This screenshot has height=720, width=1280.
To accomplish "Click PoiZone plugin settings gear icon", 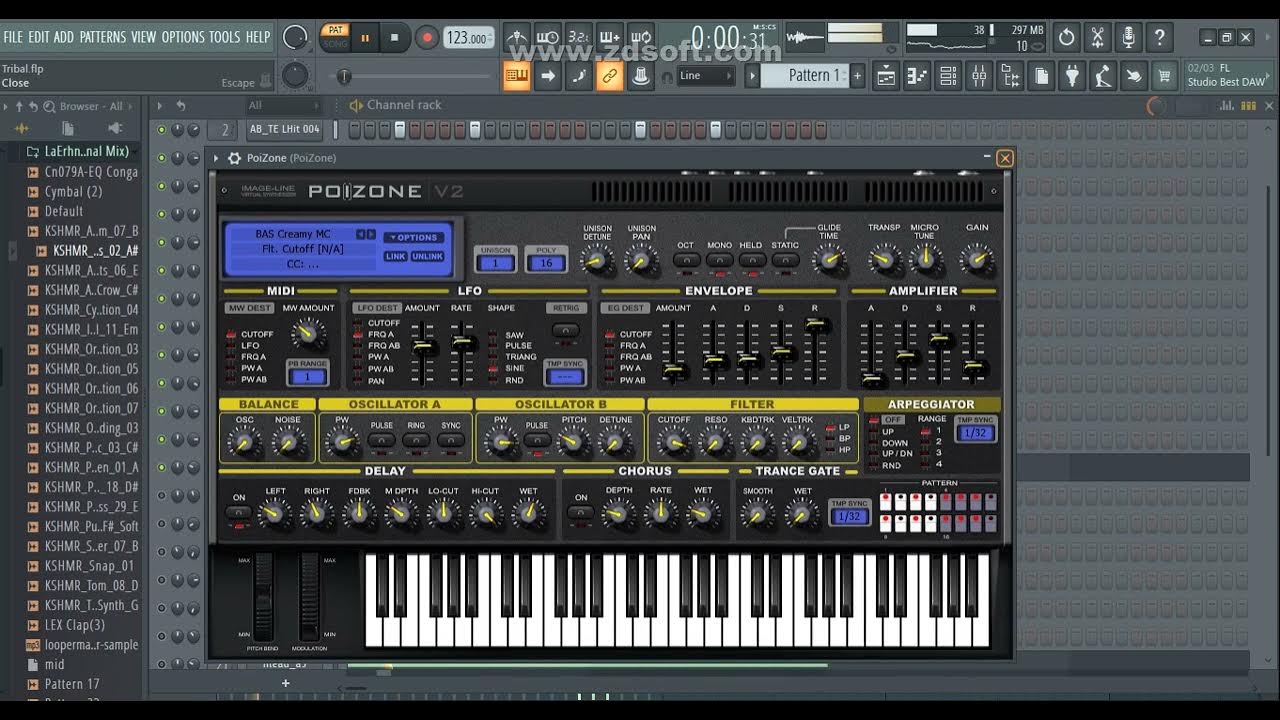I will pos(235,158).
